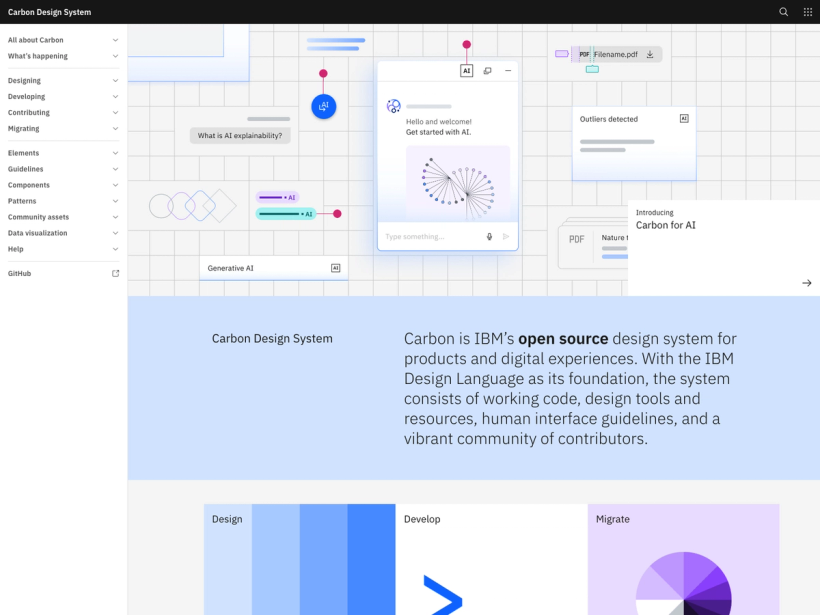
Task: Click the pop-out window icon in chat
Action: point(487,71)
